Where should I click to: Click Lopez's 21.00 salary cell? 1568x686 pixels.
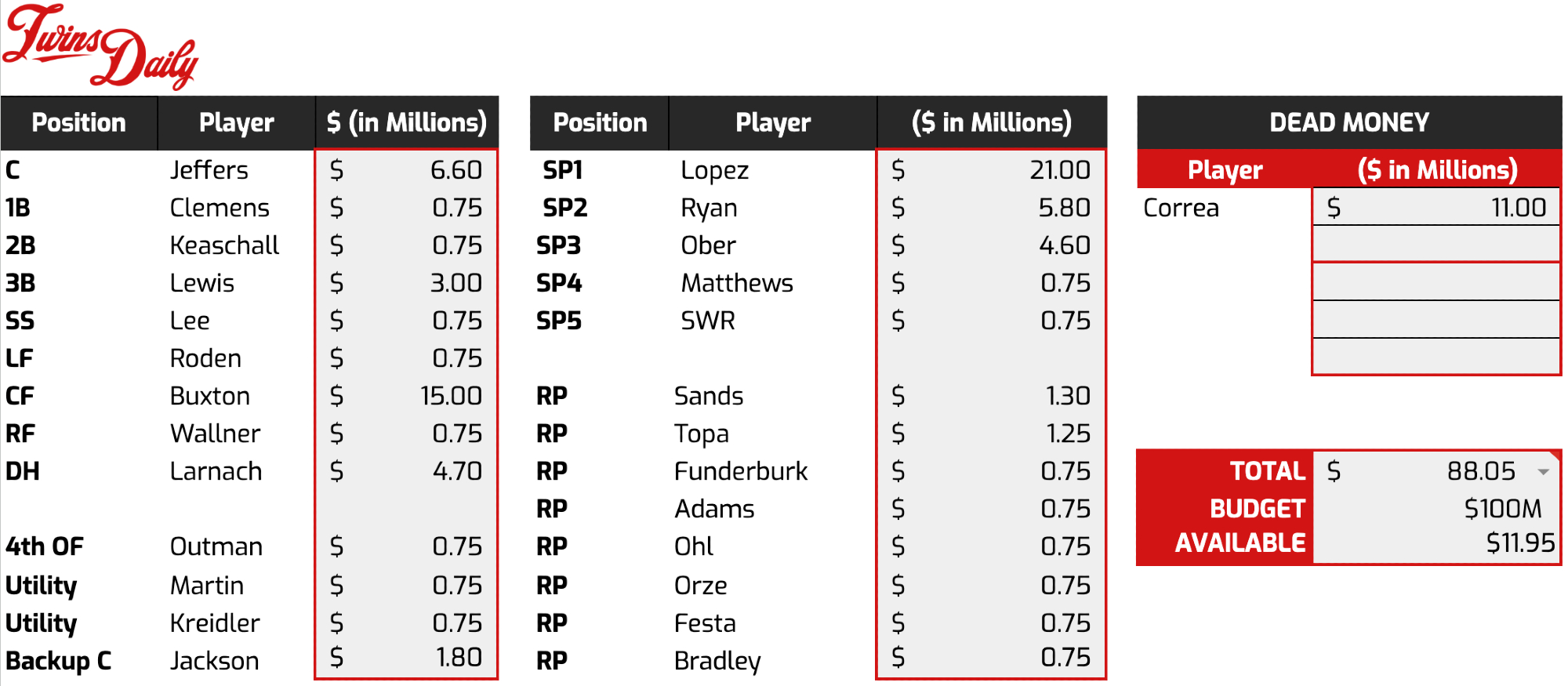point(991,170)
